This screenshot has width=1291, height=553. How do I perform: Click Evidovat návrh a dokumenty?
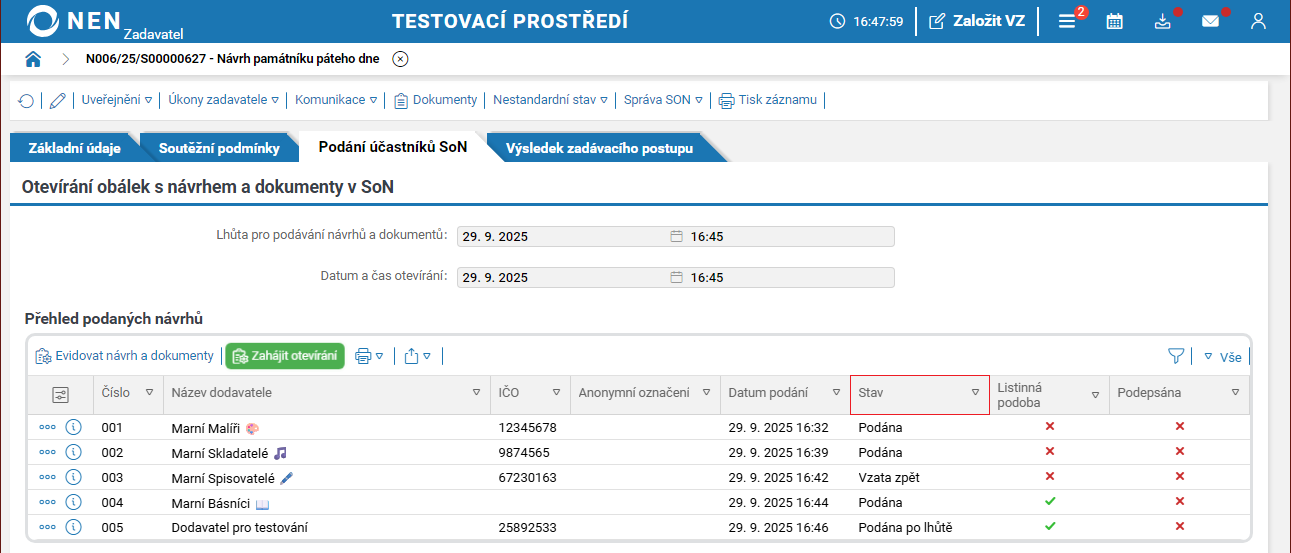(x=124, y=356)
